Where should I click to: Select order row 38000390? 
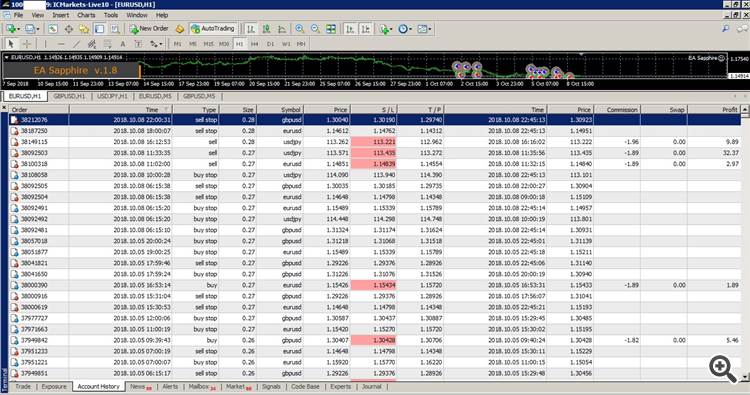[x=375, y=285]
